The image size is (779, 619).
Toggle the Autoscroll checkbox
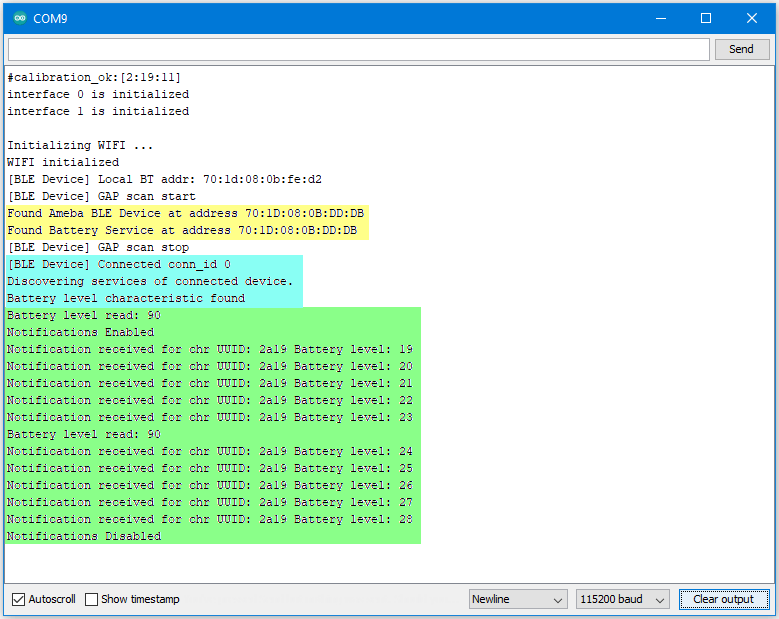click(x=18, y=599)
